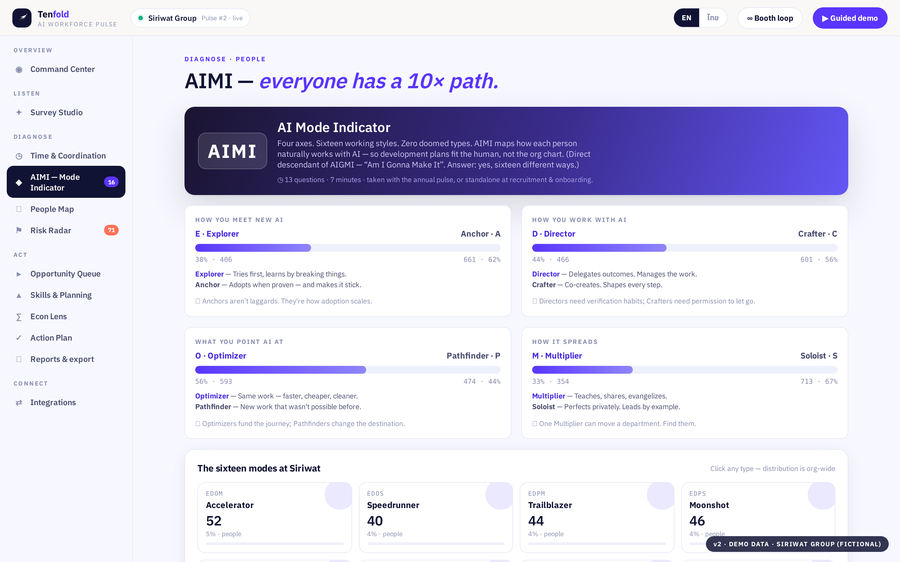This screenshot has width=900, height=562.
Task: Click the demo data version badge
Action: [x=797, y=544]
